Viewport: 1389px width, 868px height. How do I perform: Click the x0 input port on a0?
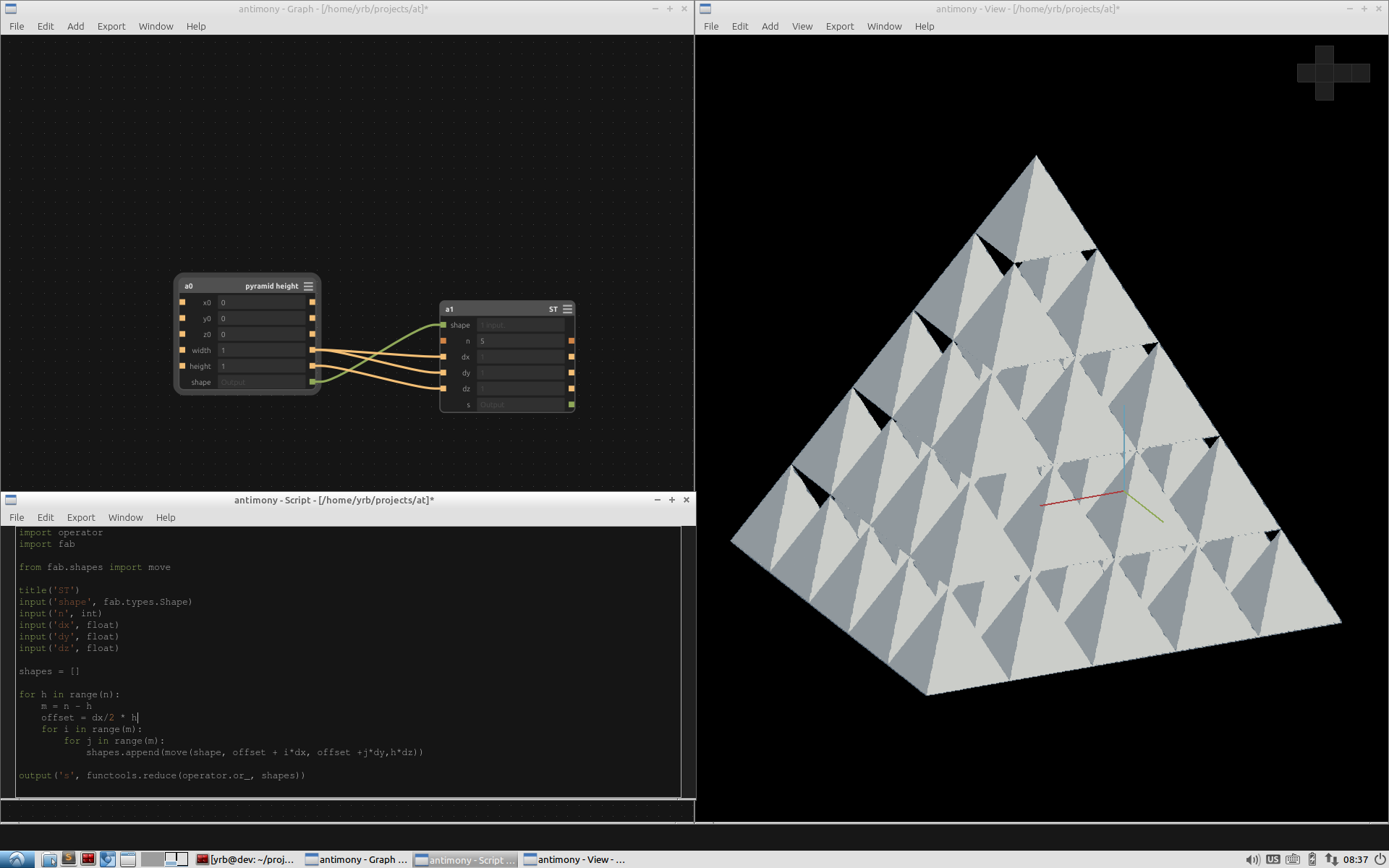[182, 302]
